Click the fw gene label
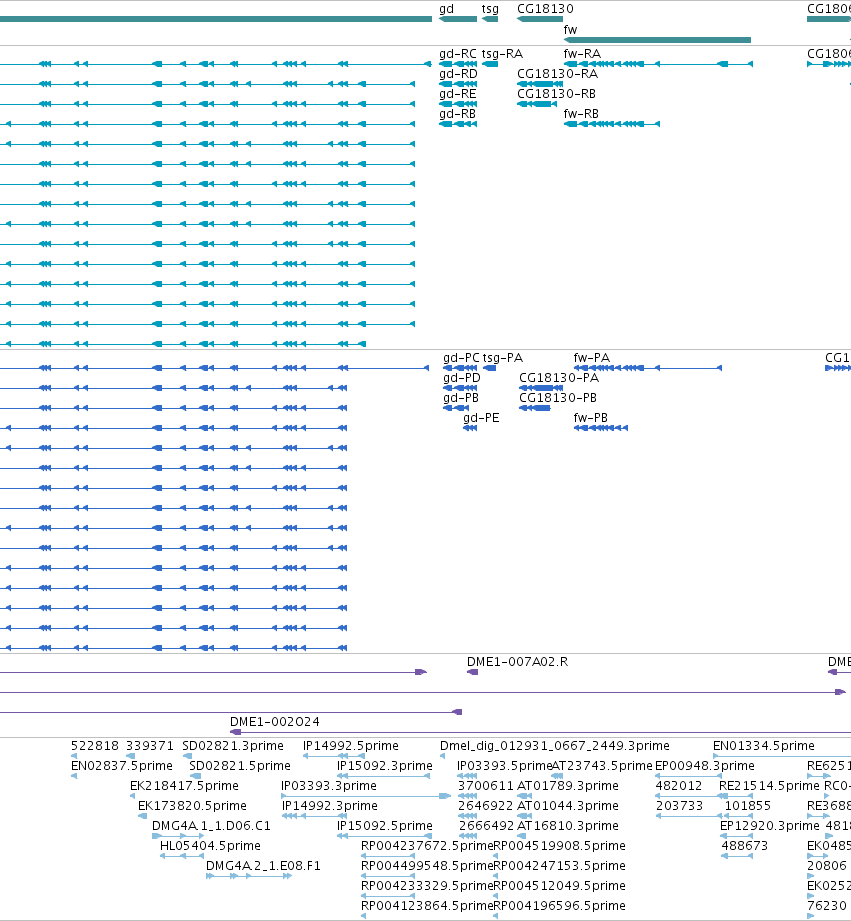Screen dimensions: 851x921 click(x=570, y=30)
